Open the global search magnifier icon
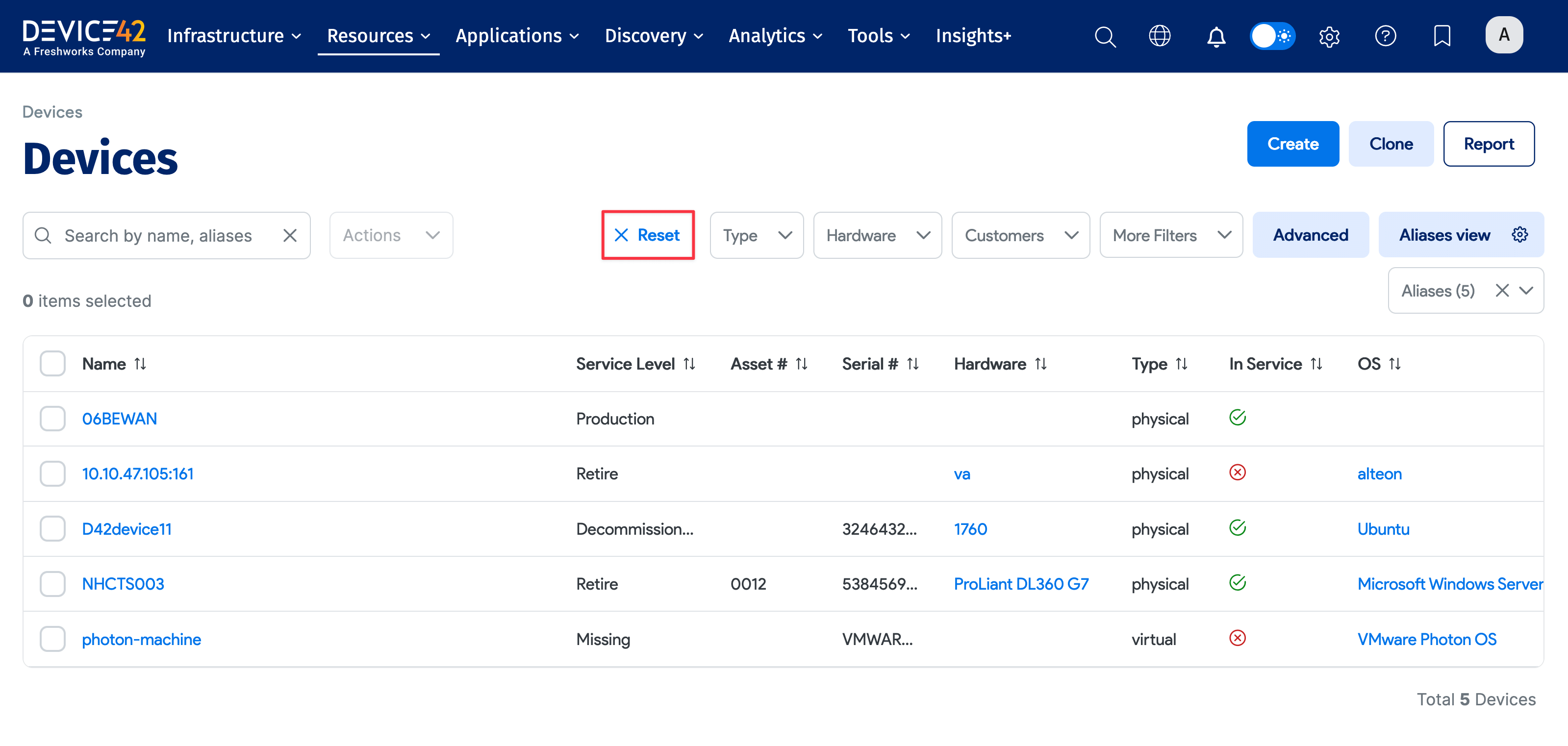Screen dimensions: 1568x746 pyautogui.click(x=1105, y=36)
